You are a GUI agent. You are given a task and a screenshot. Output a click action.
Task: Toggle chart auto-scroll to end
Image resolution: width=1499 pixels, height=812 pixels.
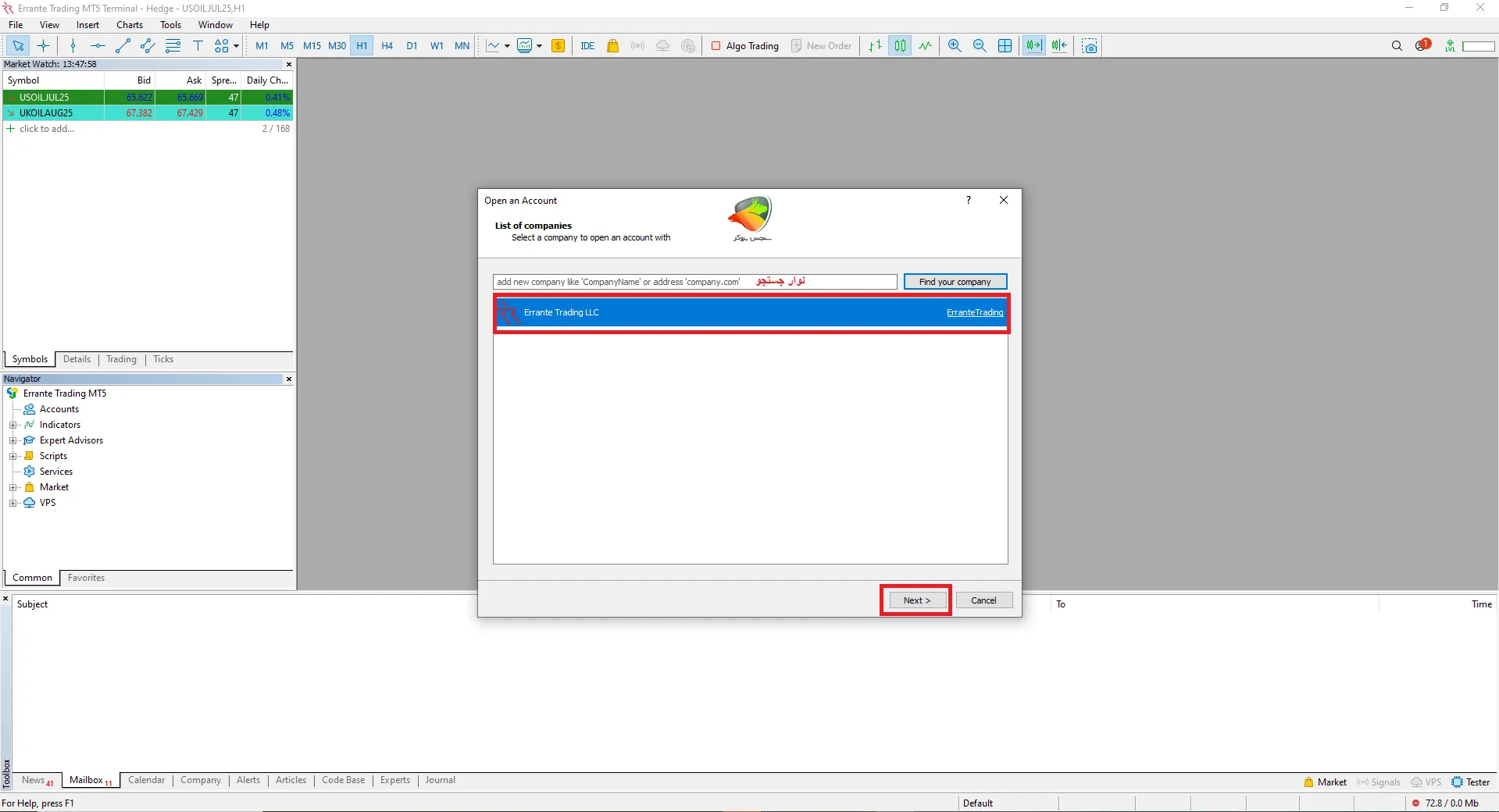click(1033, 46)
